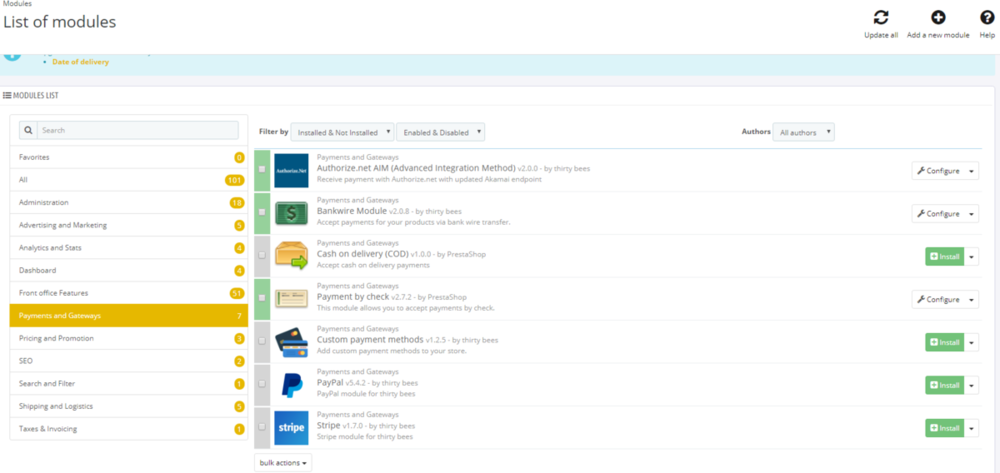This screenshot has height=473, width=1000.
Task: Expand Payment by check Configure dropdown arrow
Action: coord(972,299)
